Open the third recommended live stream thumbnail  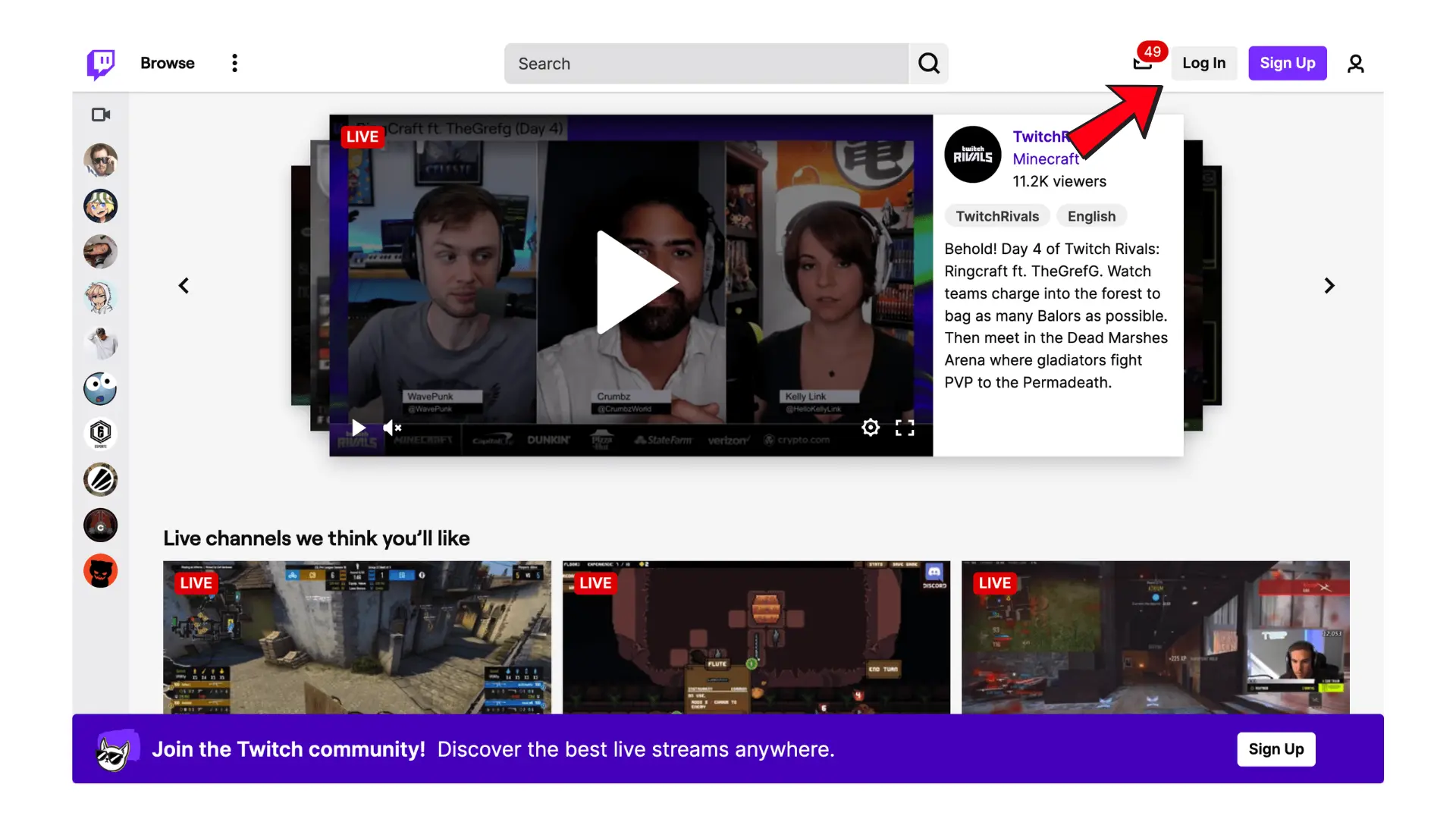coord(1156,638)
